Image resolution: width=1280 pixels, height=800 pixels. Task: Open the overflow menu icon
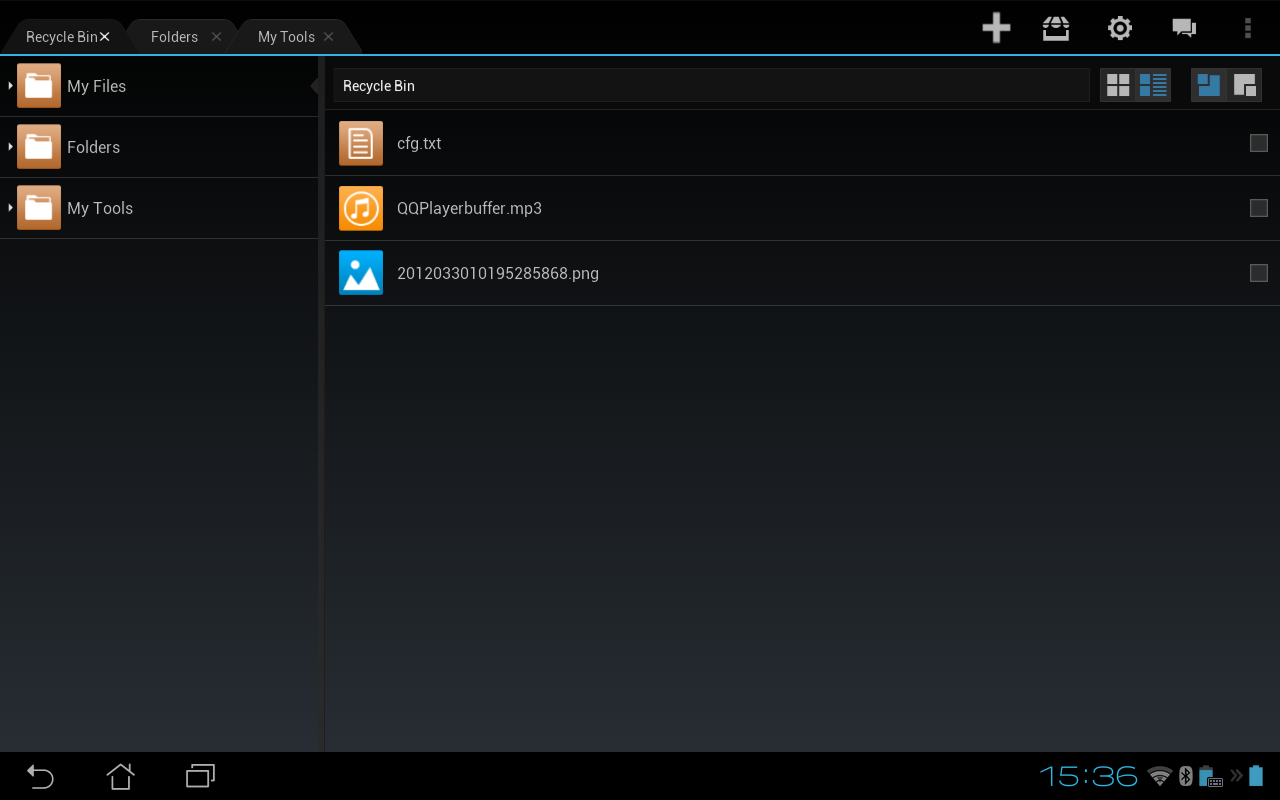(1247, 28)
